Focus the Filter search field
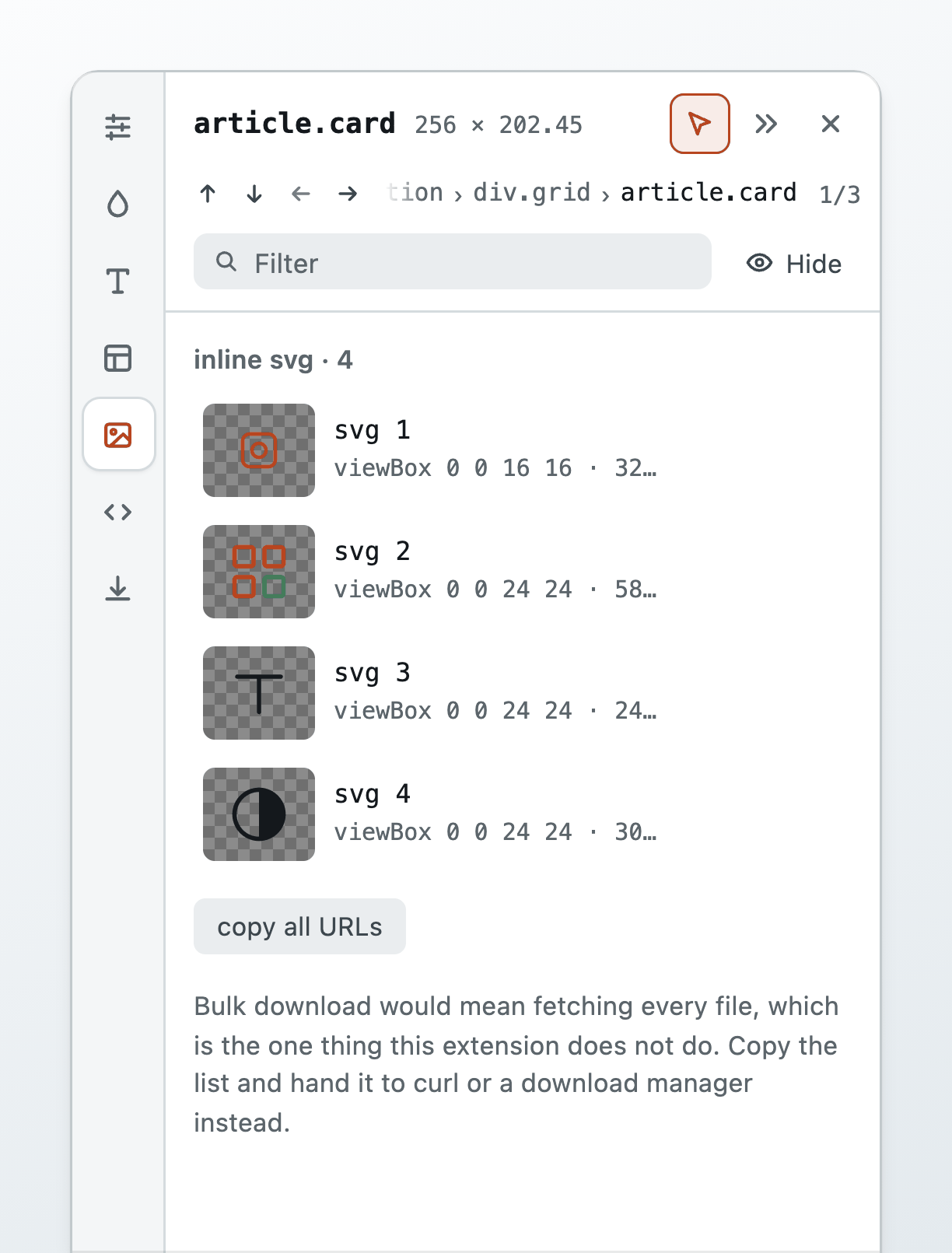 [453, 262]
